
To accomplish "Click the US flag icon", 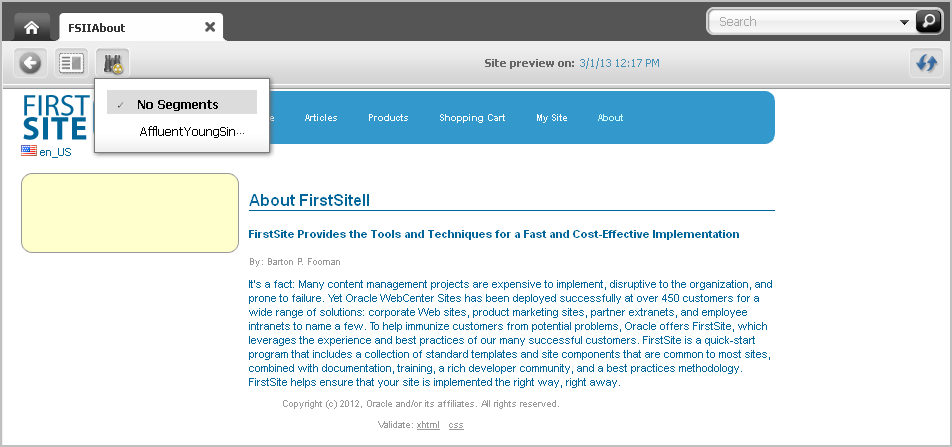I will (29, 151).
